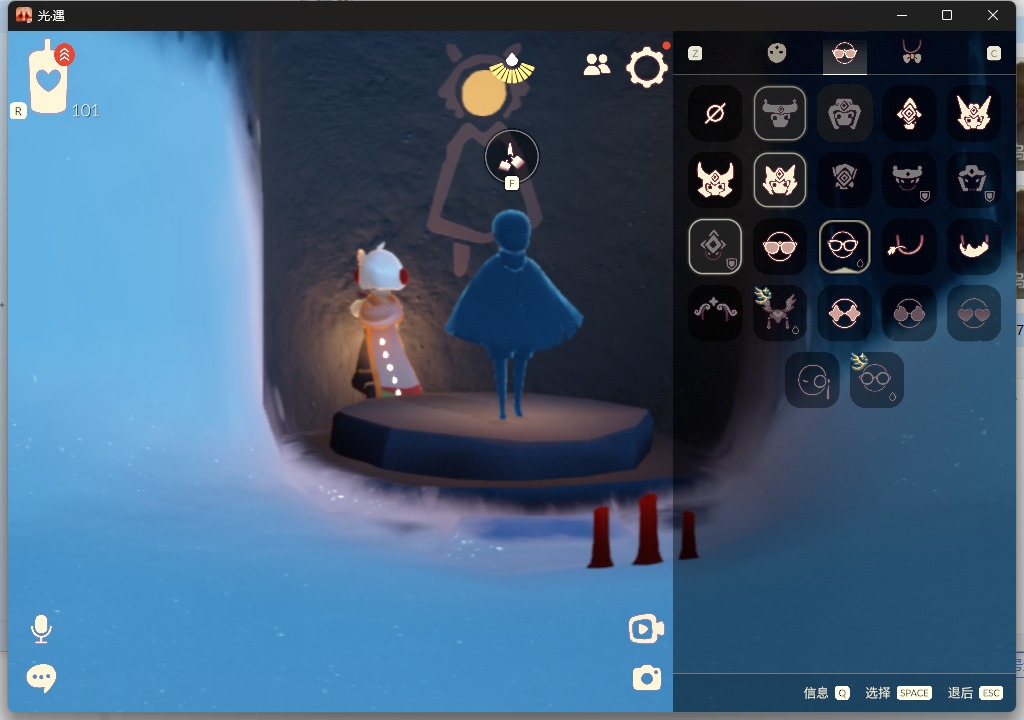Activate the candle offering prompt marked F
Viewport: 1024px width, 720px height.
tap(511, 158)
